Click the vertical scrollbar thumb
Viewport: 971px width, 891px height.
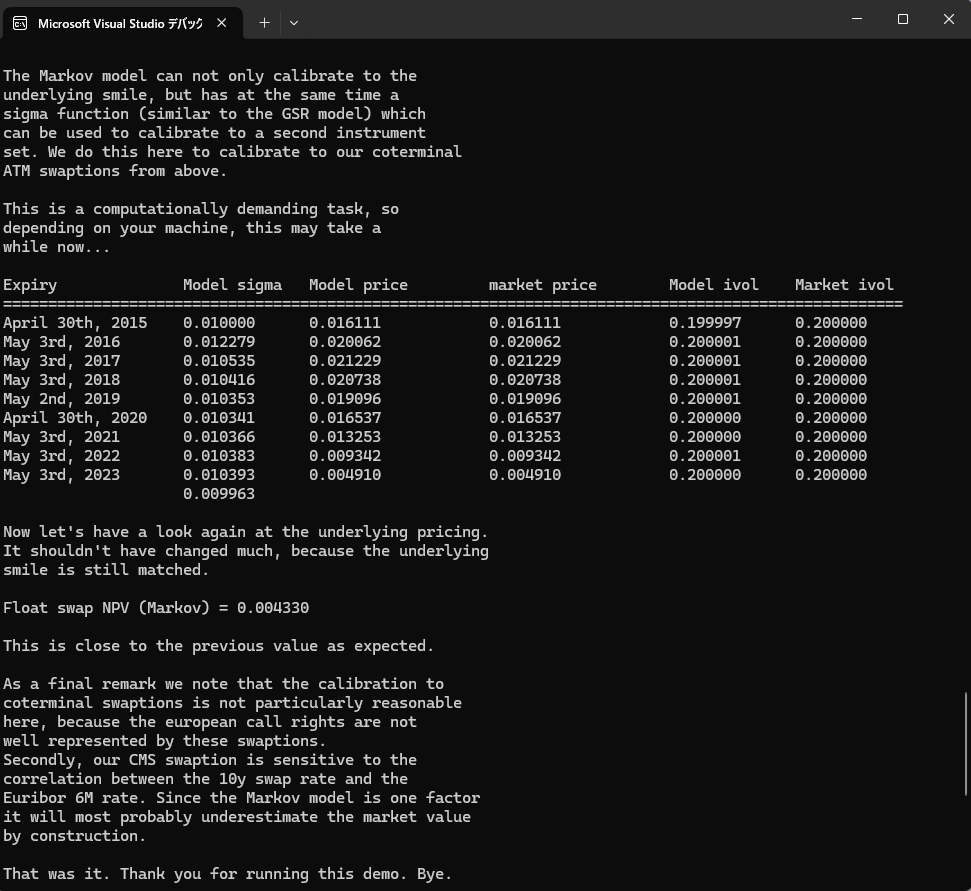(965, 744)
